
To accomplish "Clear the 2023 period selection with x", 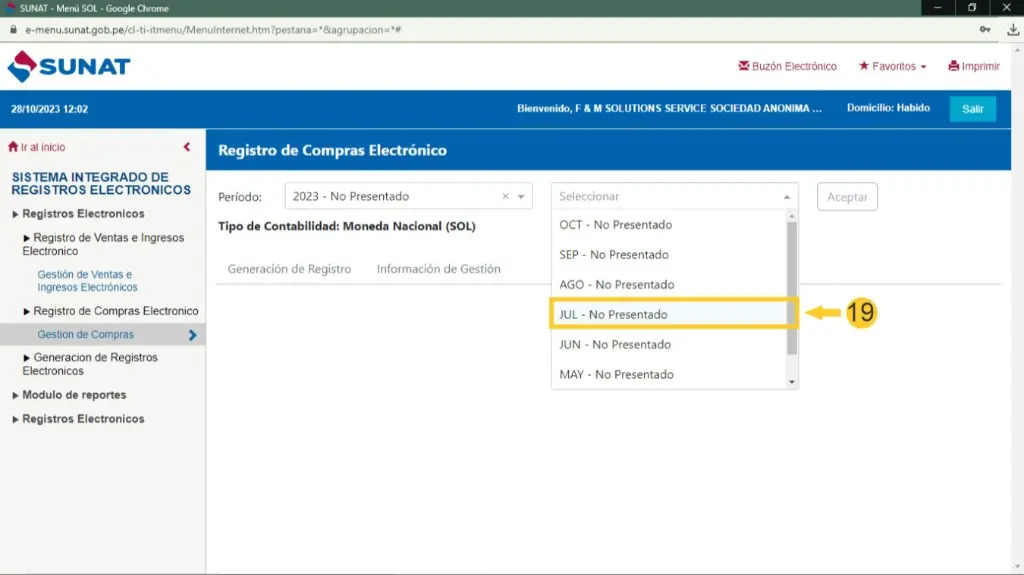I will click(x=505, y=197).
